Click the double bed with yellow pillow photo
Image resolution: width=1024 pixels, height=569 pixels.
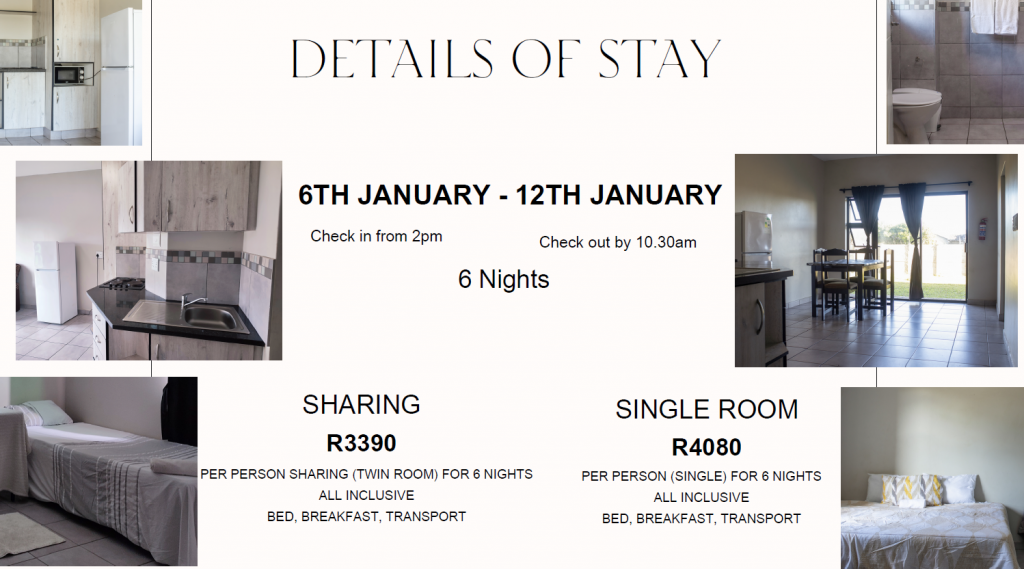[x=933, y=478]
